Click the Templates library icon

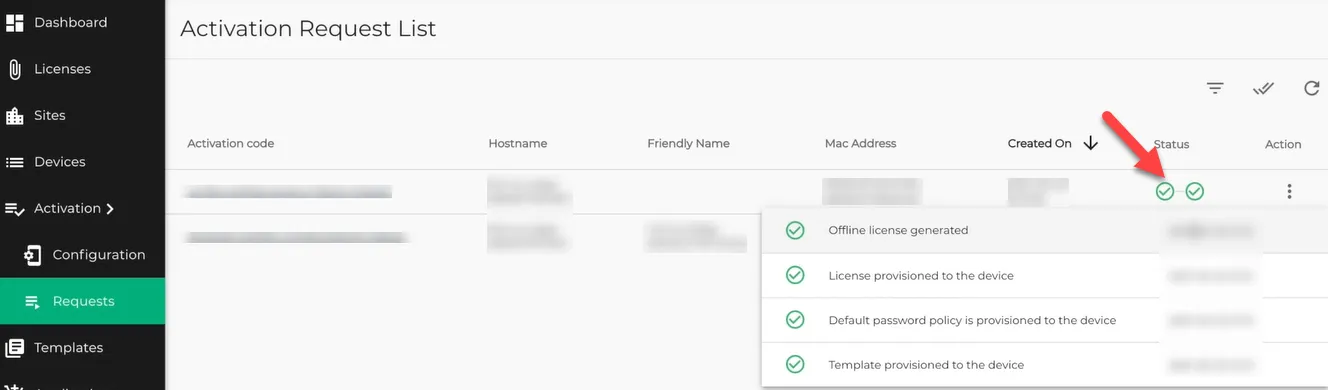tap(15, 348)
